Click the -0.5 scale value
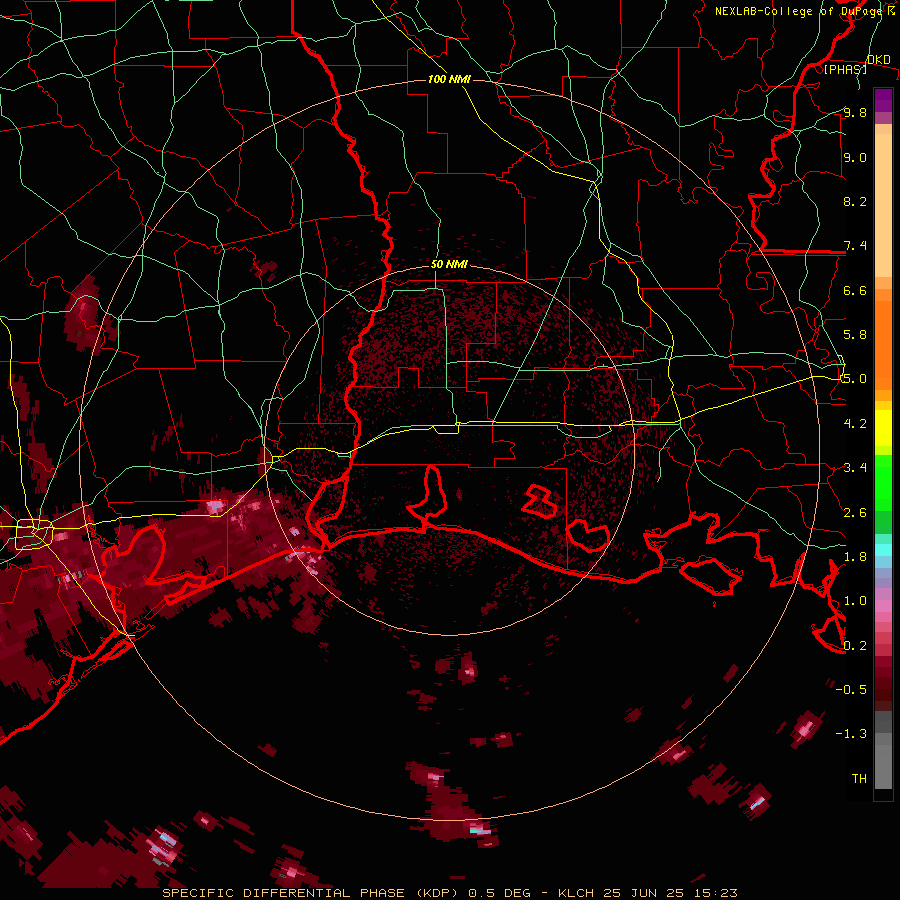Image resolution: width=900 pixels, height=900 pixels. pos(851,689)
